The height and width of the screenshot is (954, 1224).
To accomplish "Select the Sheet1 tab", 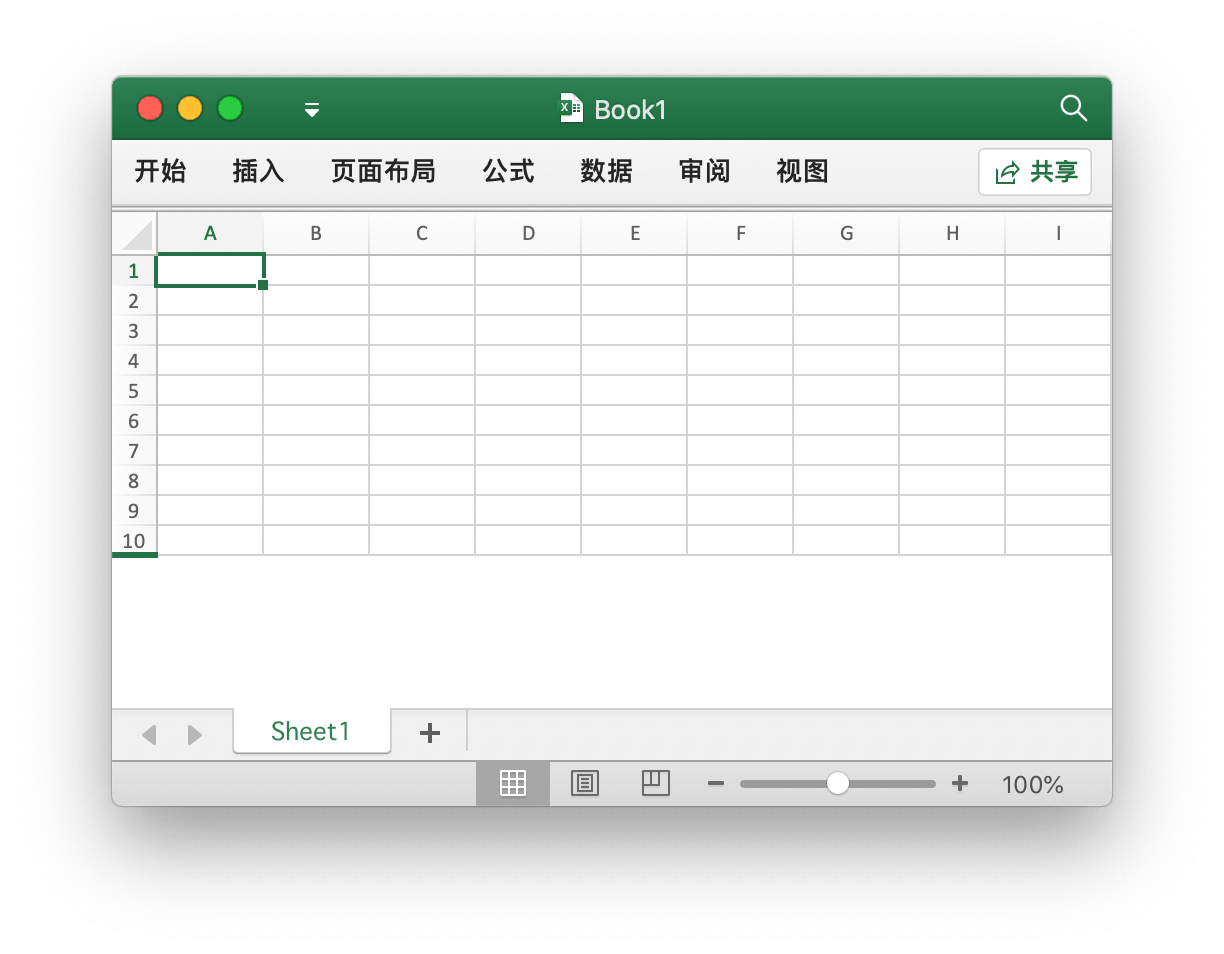I will [x=311, y=731].
